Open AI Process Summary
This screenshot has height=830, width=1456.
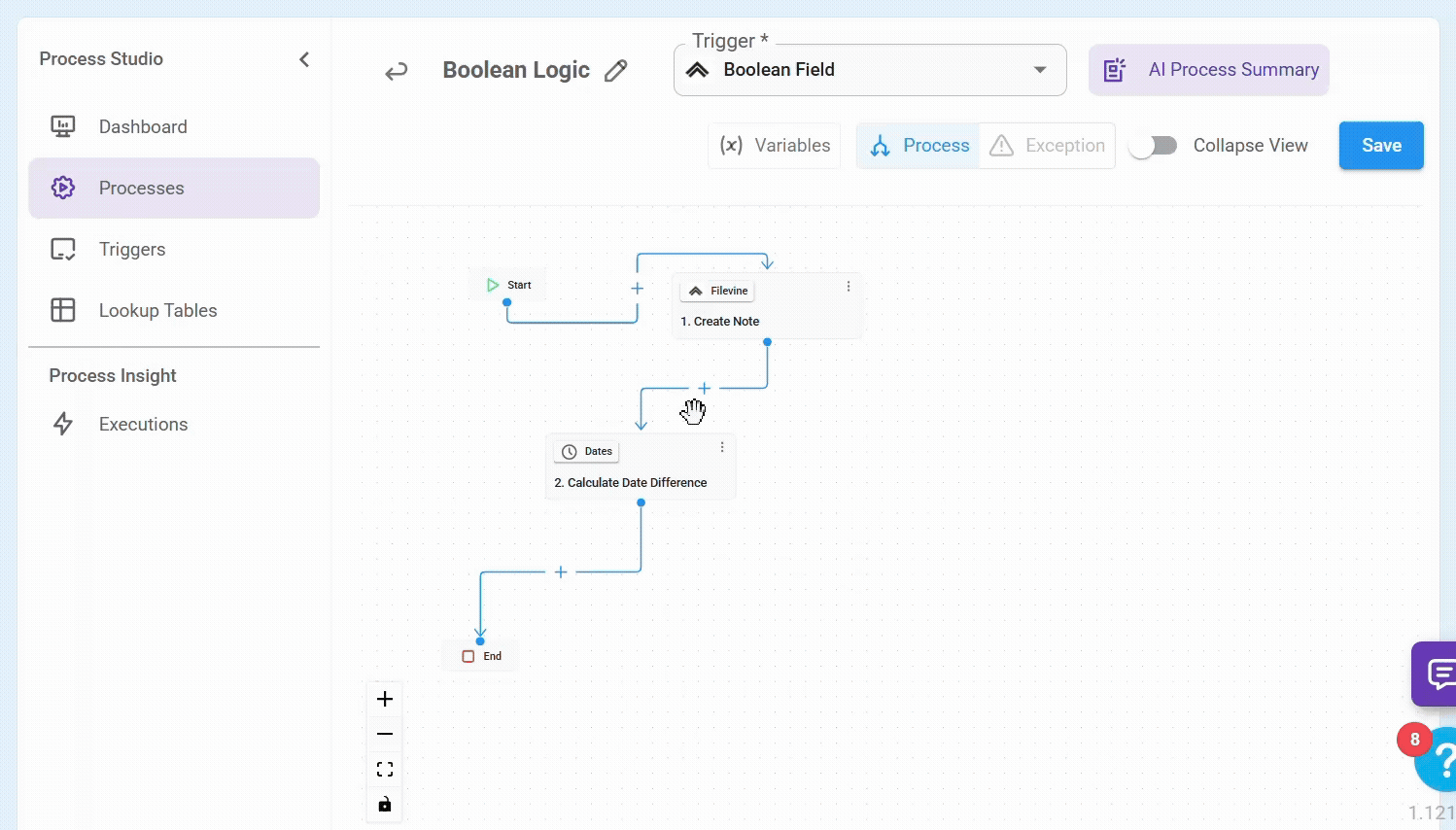[x=1209, y=70]
